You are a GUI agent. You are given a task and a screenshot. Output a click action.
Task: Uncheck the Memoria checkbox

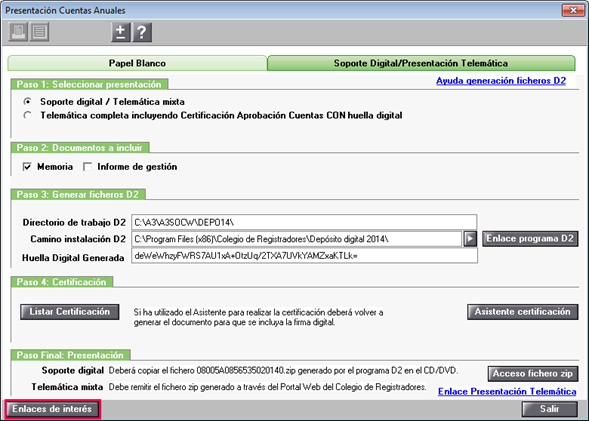[x=27, y=166]
